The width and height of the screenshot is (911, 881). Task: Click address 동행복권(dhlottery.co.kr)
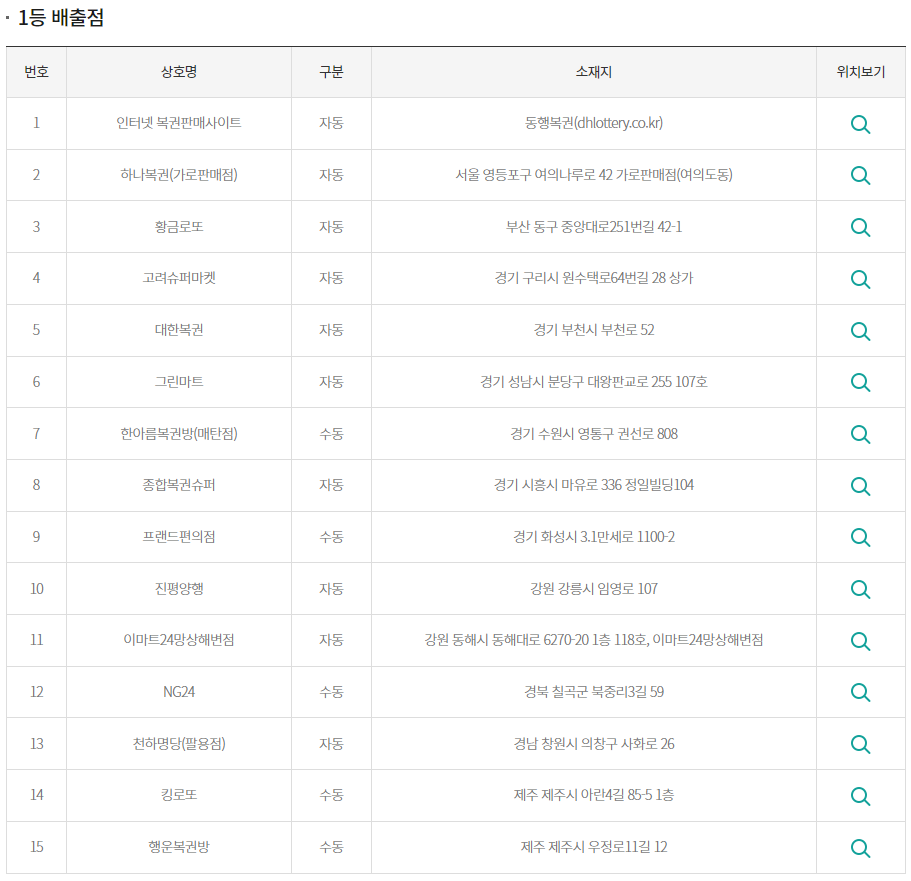[x=594, y=123]
